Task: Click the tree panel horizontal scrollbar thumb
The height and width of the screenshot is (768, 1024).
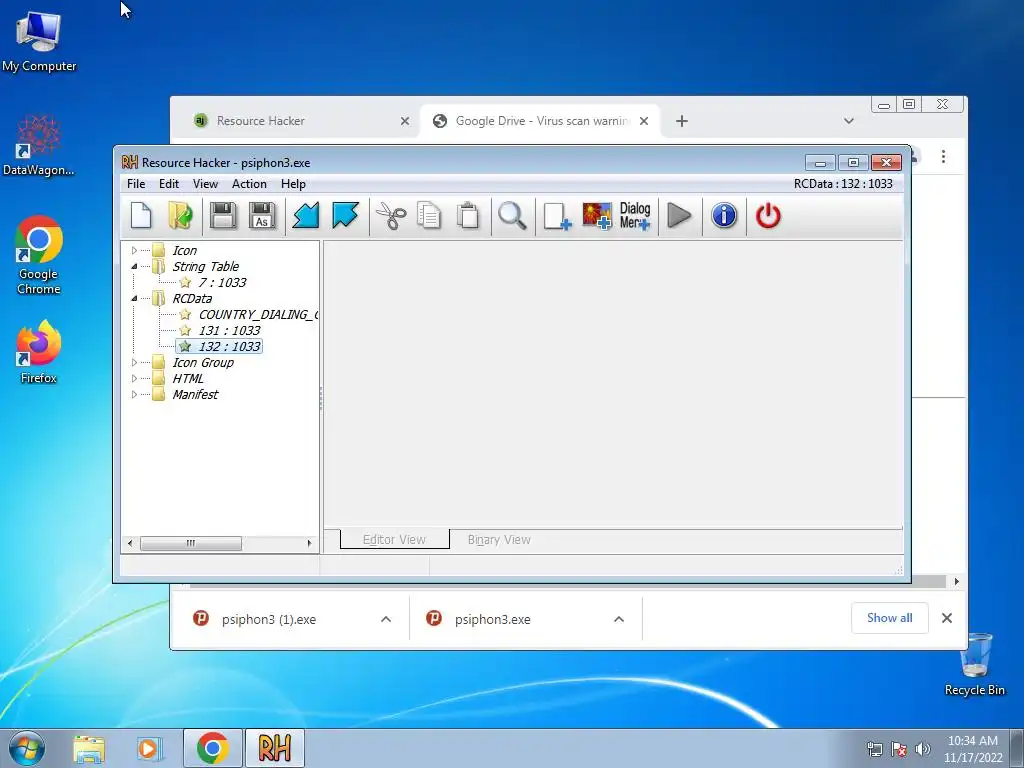Action: point(191,543)
